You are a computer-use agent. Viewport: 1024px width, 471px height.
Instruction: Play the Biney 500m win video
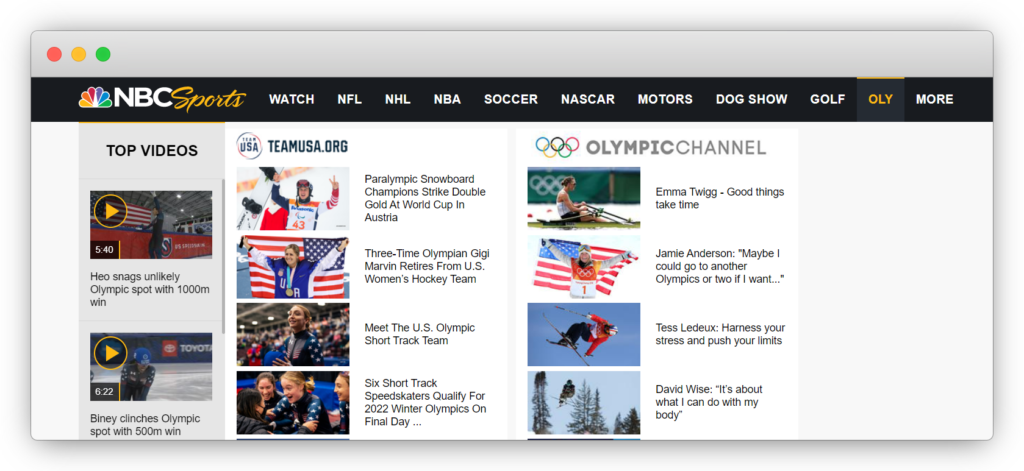click(x=110, y=353)
